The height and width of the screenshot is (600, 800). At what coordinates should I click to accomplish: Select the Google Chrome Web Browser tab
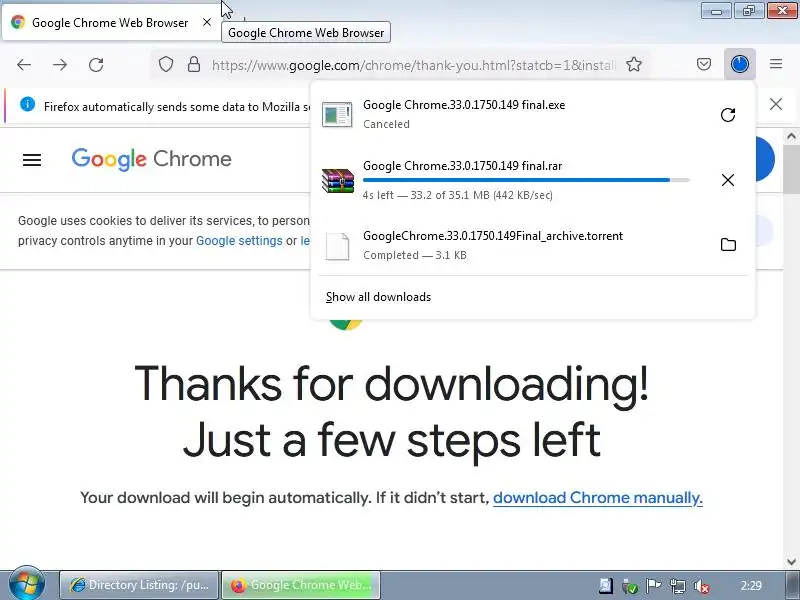pyautogui.click(x=111, y=22)
